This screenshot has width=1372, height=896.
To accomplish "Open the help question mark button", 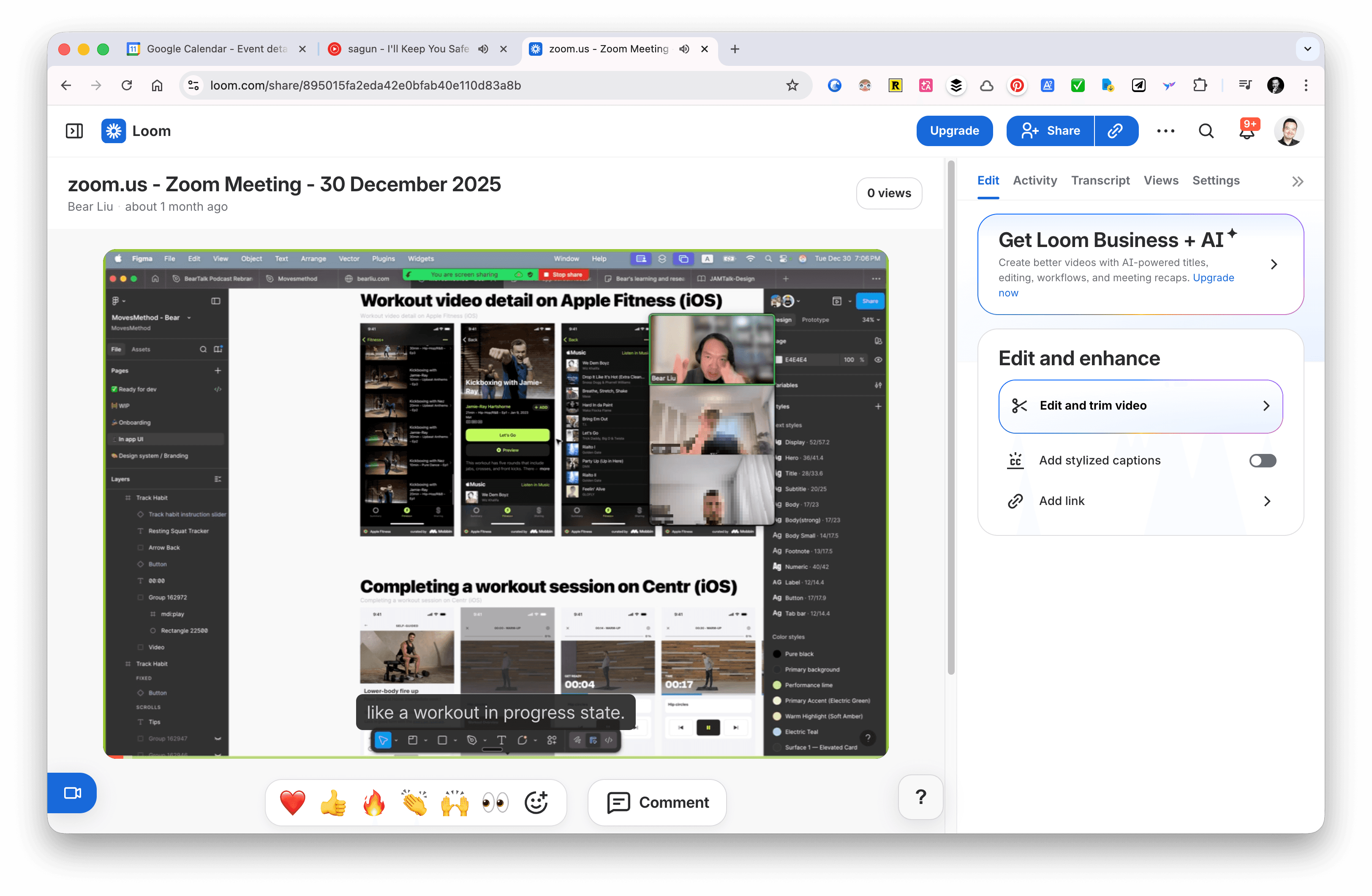I will tap(920, 798).
